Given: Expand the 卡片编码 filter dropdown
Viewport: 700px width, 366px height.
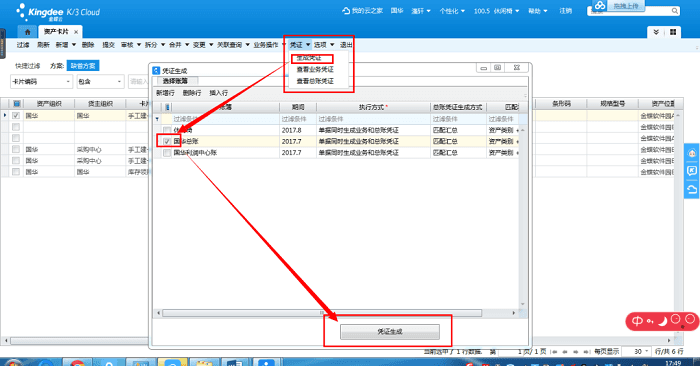Looking at the screenshot, I should [68, 82].
